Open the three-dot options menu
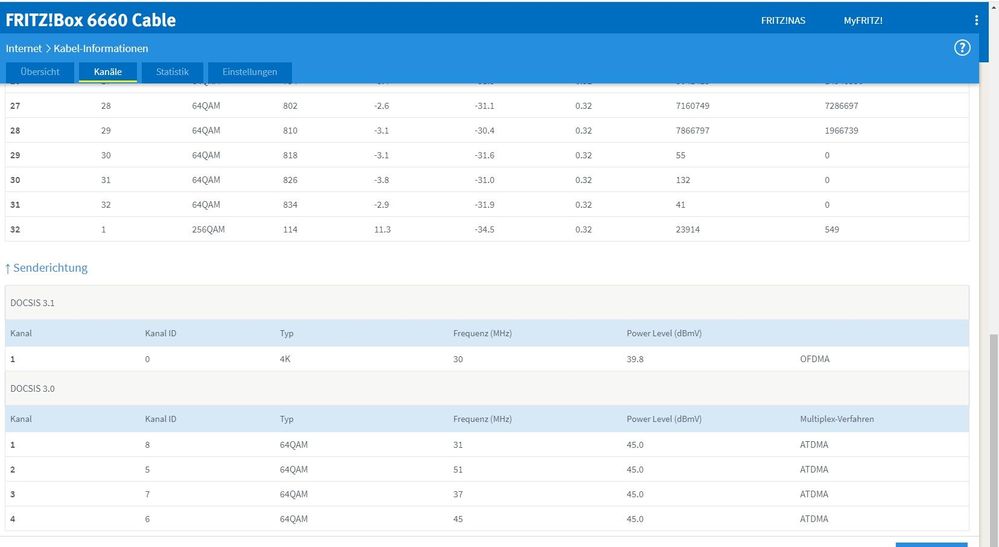Viewport: 999px width, 547px height. click(976, 20)
